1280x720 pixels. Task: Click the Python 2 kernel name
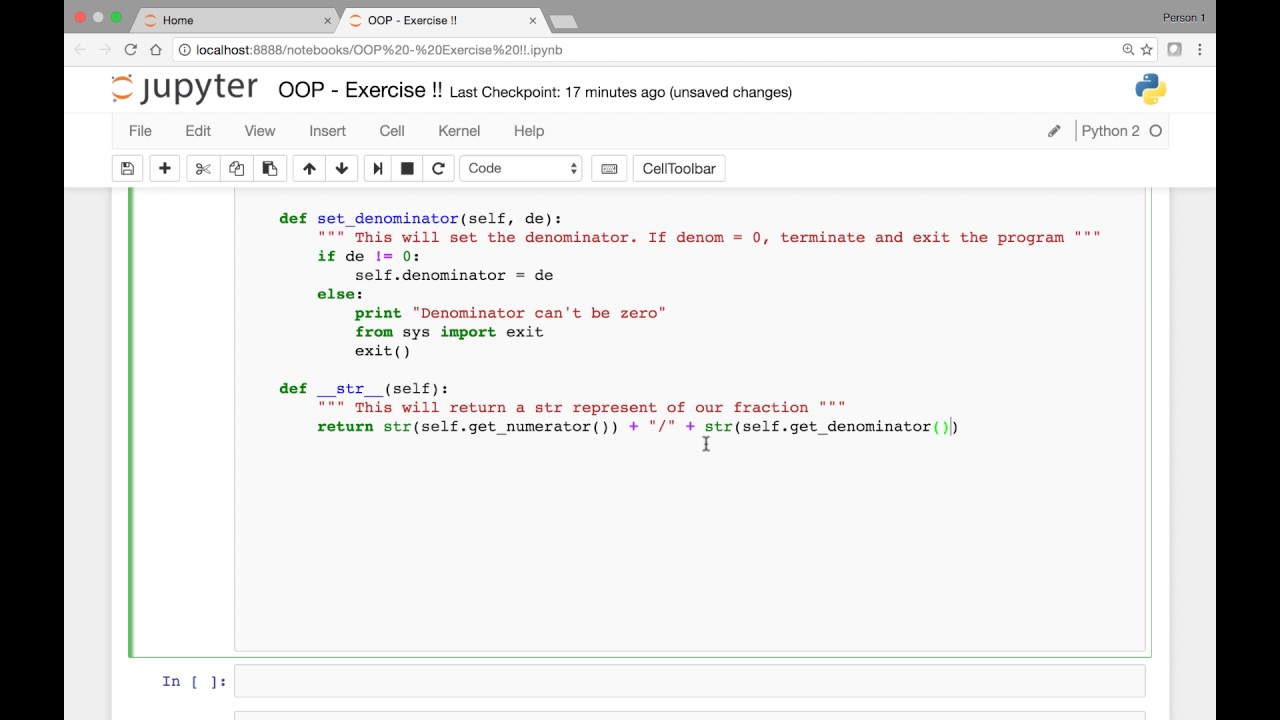[x=1110, y=131]
